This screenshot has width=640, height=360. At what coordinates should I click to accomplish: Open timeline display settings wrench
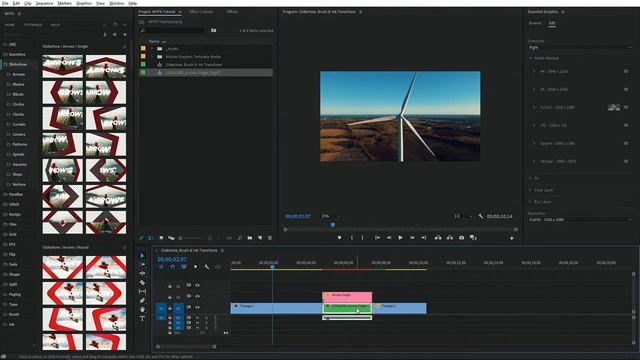[x=207, y=267]
